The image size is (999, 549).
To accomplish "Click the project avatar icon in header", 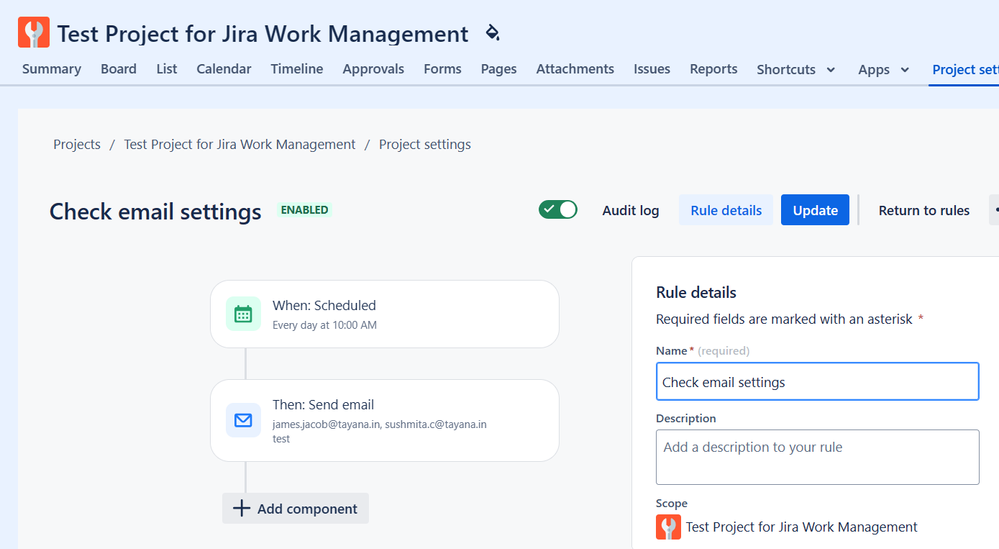I will pyautogui.click(x=34, y=32).
